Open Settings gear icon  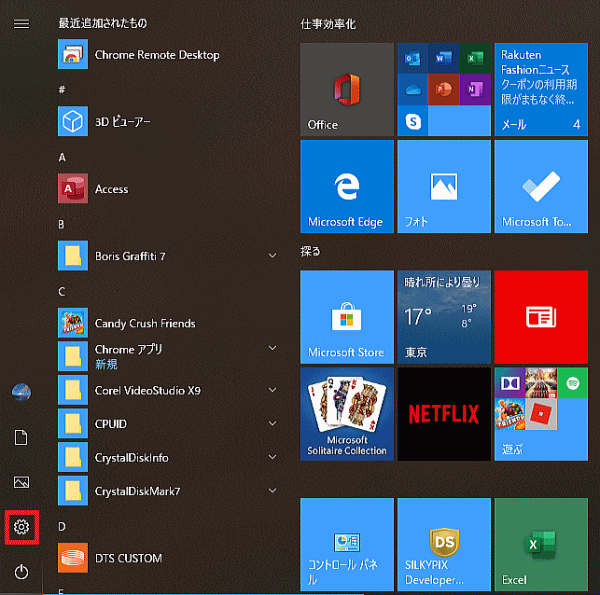point(21,527)
